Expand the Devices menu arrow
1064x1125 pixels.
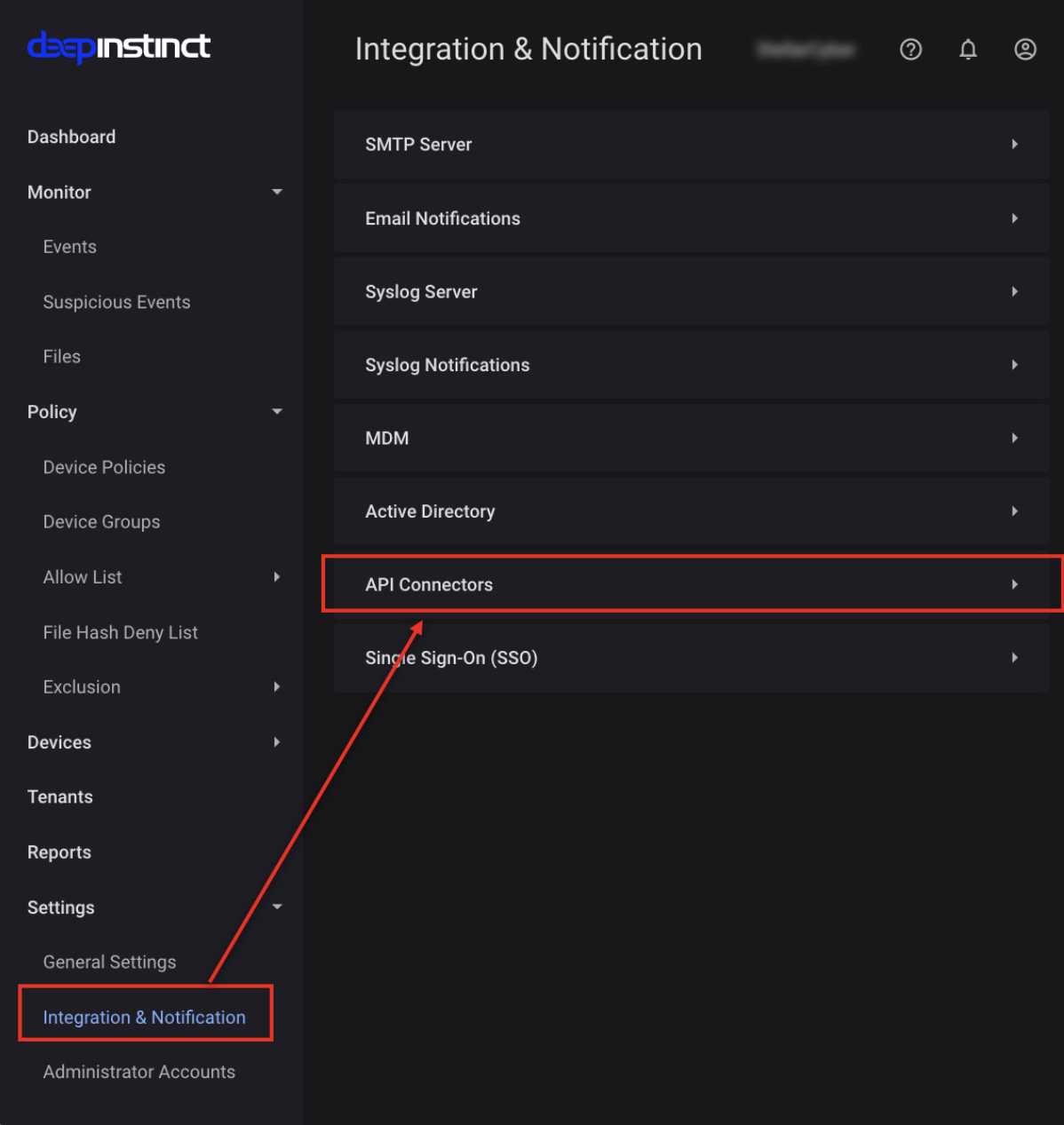(277, 742)
